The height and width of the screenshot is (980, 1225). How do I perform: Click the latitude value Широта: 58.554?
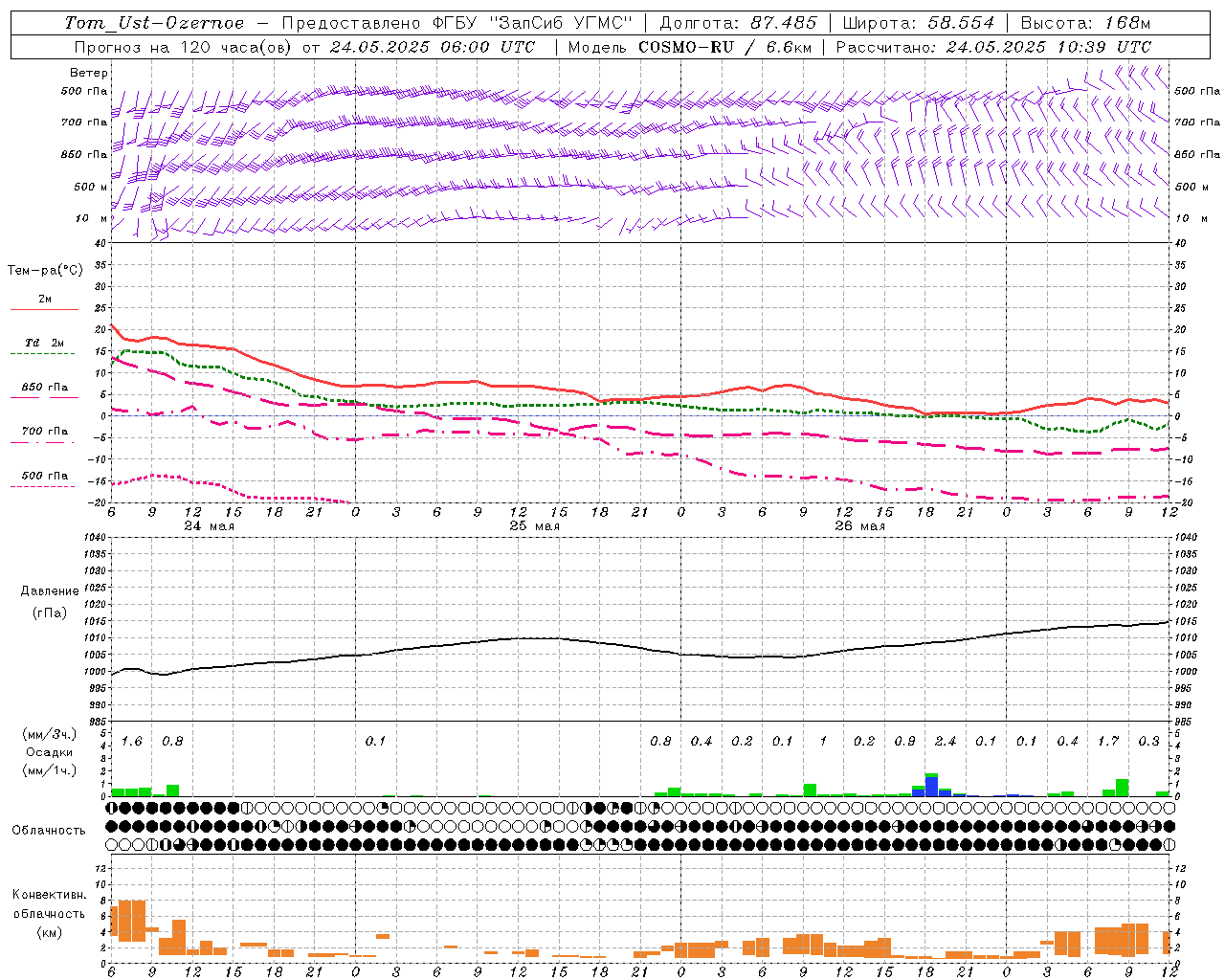(919, 23)
